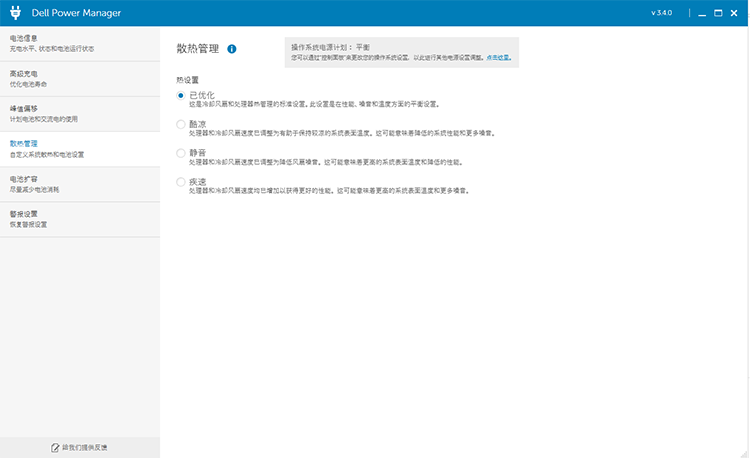Click the blue link in the power plan notice
The image size is (750, 458).
pos(499,57)
